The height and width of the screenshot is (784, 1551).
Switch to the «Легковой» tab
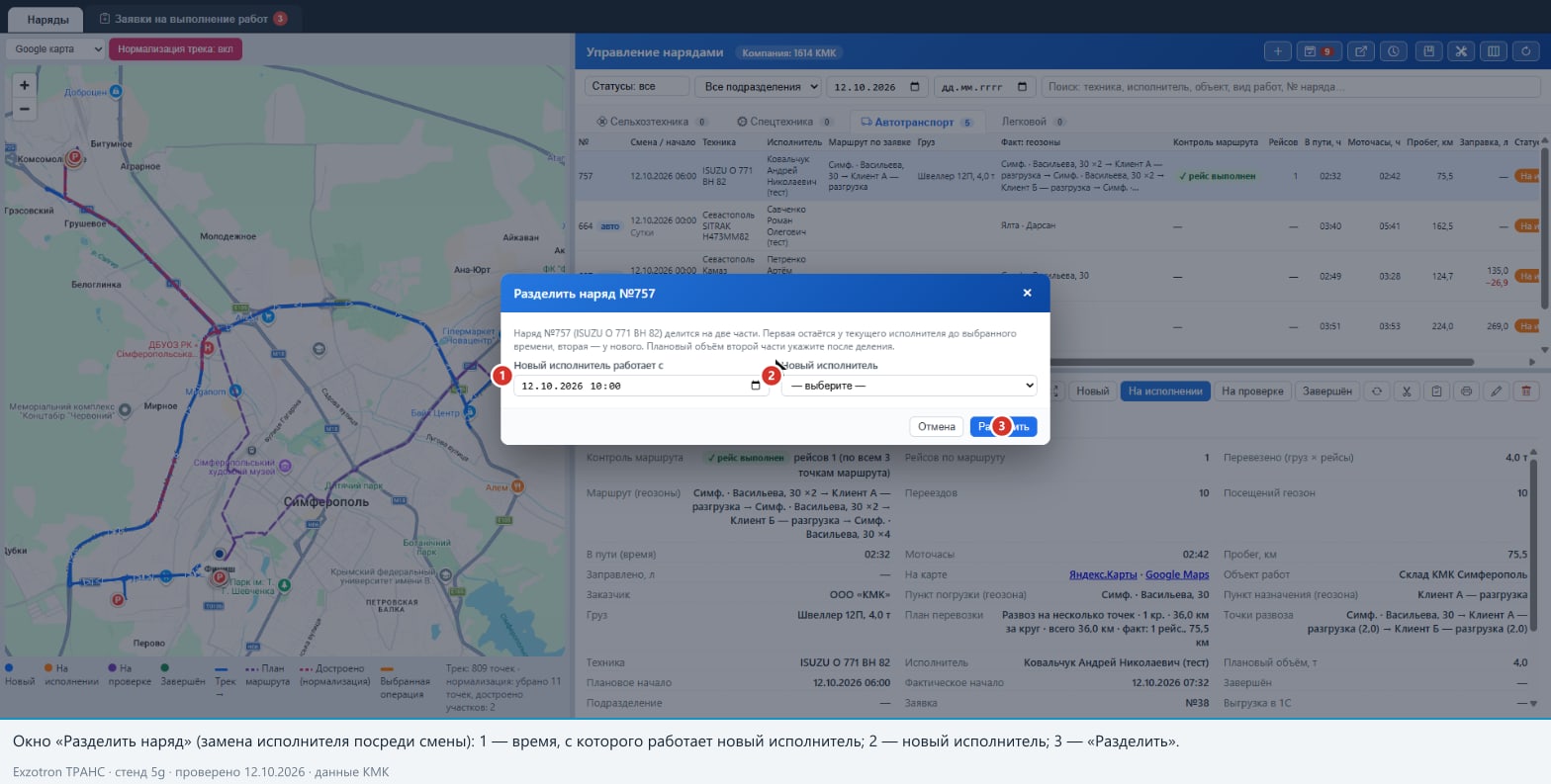pos(1033,122)
